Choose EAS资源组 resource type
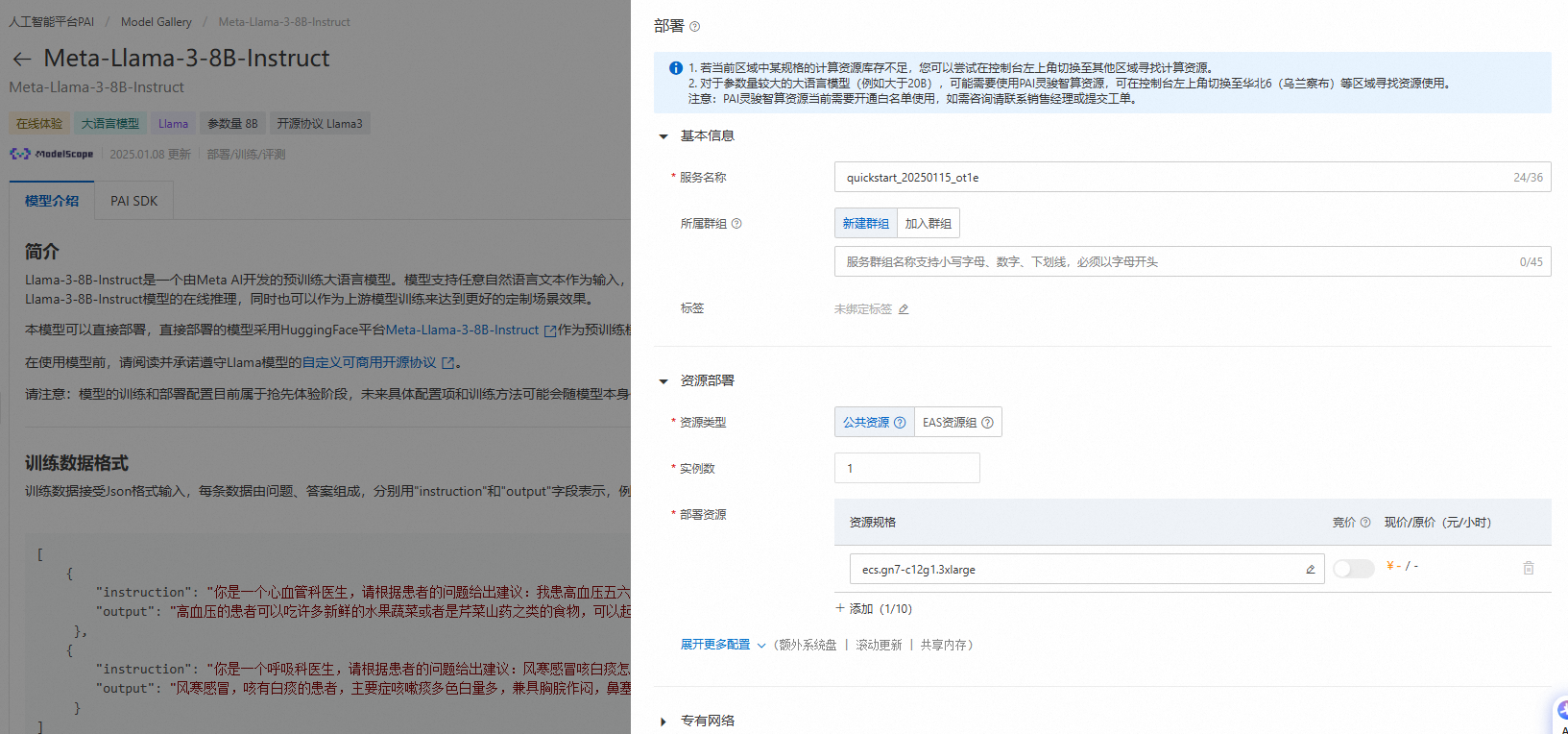Screen dimensions: 1568x734 pos(958,423)
